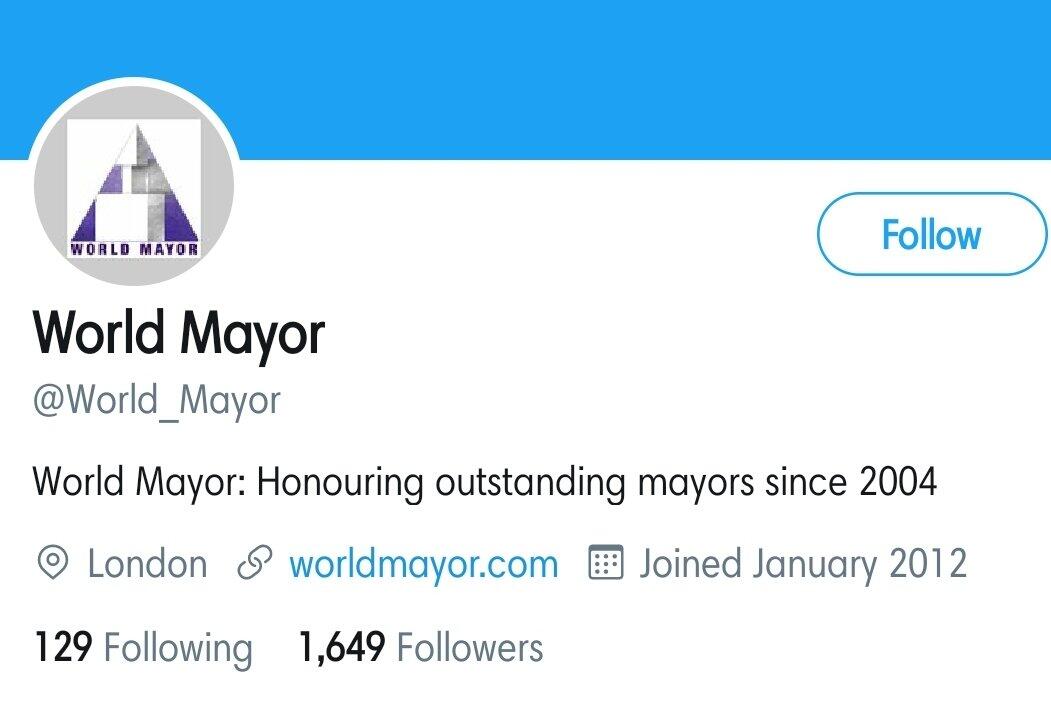Click the calendar joined-date icon

(x=606, y=564)
